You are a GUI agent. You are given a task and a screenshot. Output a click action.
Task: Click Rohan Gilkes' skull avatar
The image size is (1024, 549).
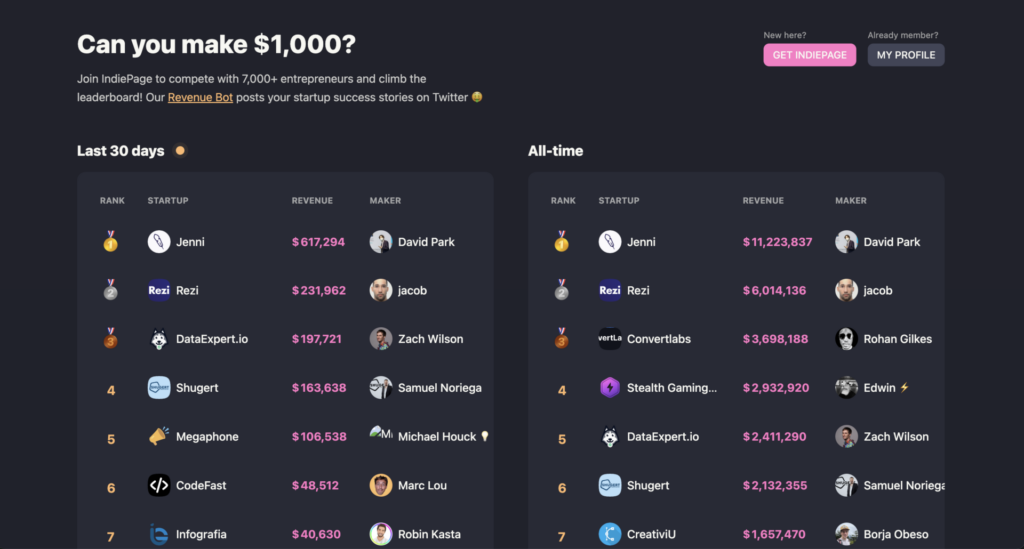click(x=846, y=339)
